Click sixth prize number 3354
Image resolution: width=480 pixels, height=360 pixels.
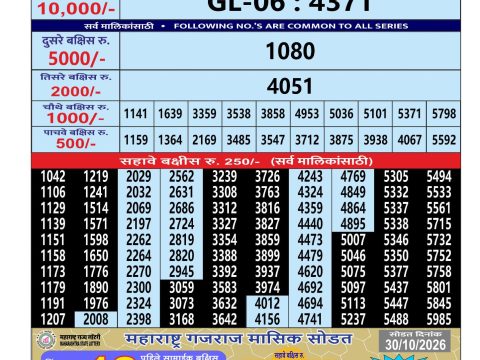225,240
